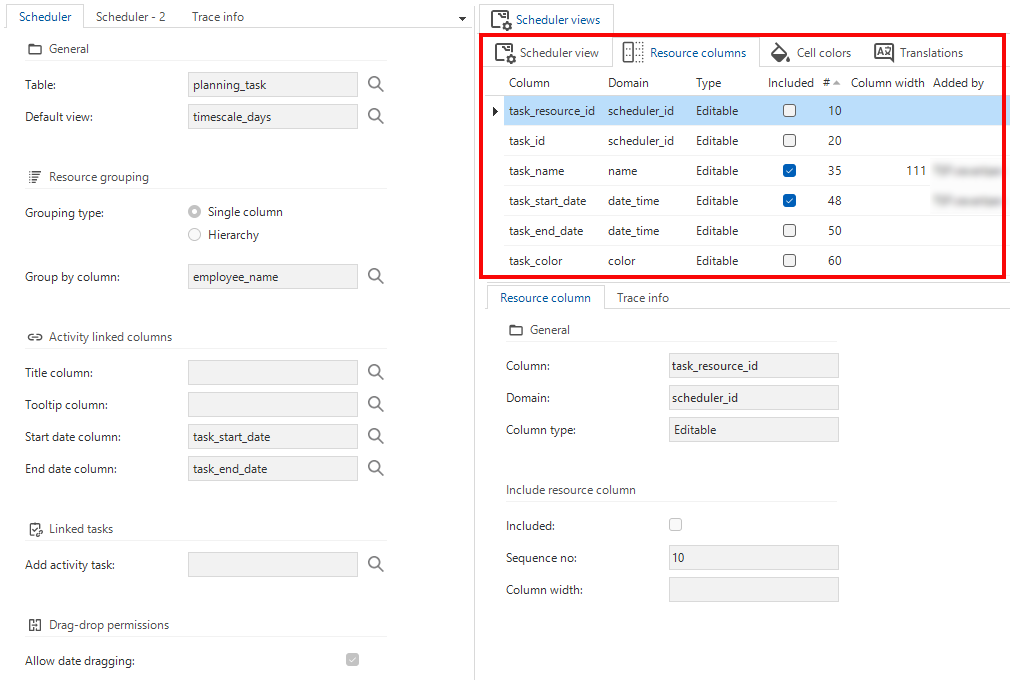Open the lower Trace info tab
The image size is (1010, 680).
[x=642, y=298]
